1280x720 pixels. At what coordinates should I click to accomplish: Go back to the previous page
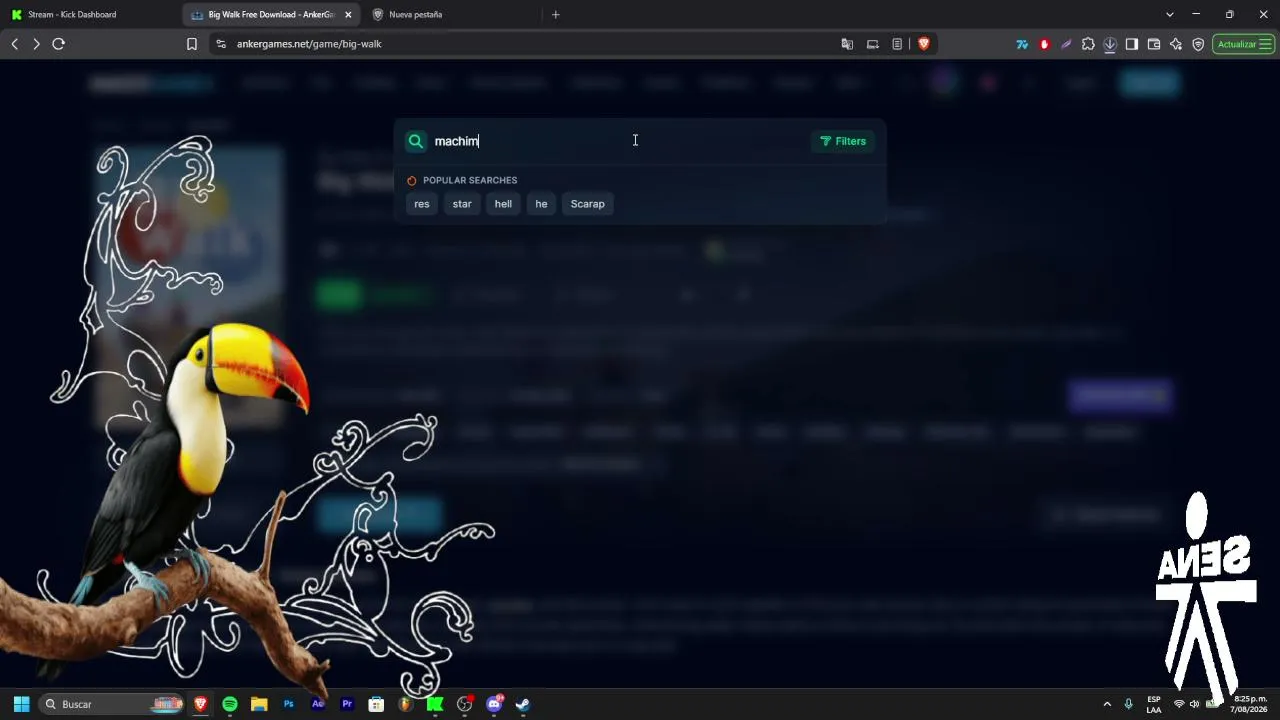coord(15,44)
